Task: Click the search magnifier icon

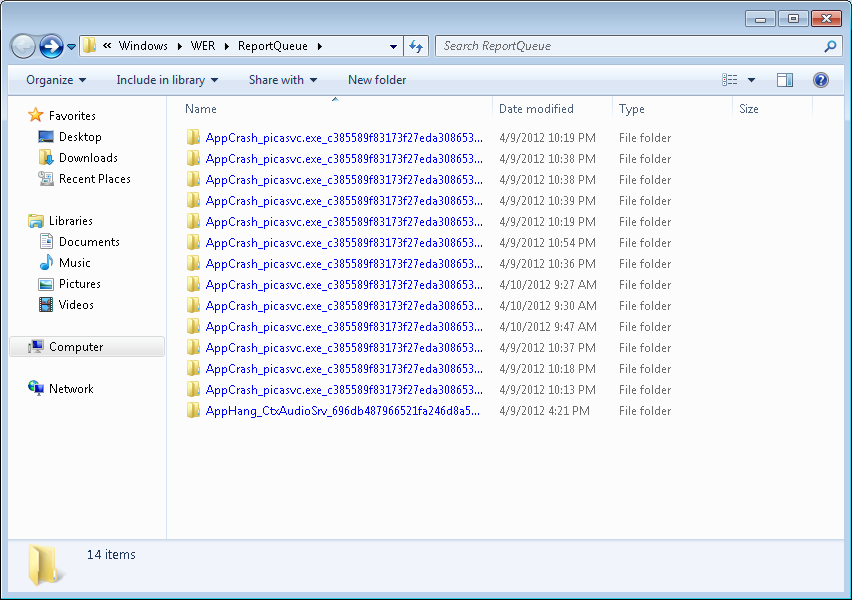Action: tap(830, 46)
